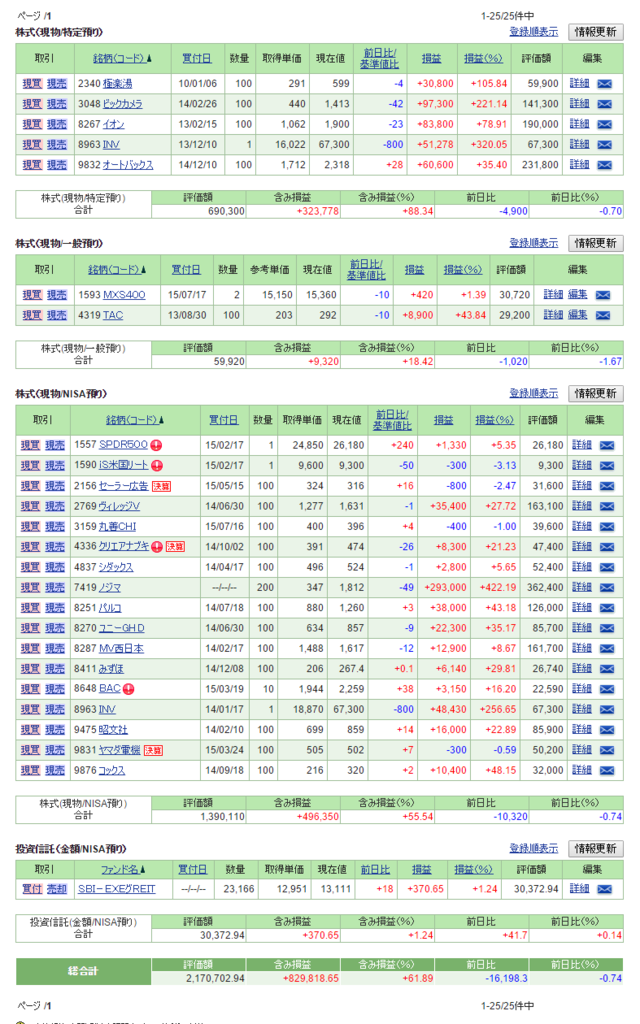640x1024 pixels.
Task: Sort the 特定預り table by 買付日
Action: pos(197,58)
